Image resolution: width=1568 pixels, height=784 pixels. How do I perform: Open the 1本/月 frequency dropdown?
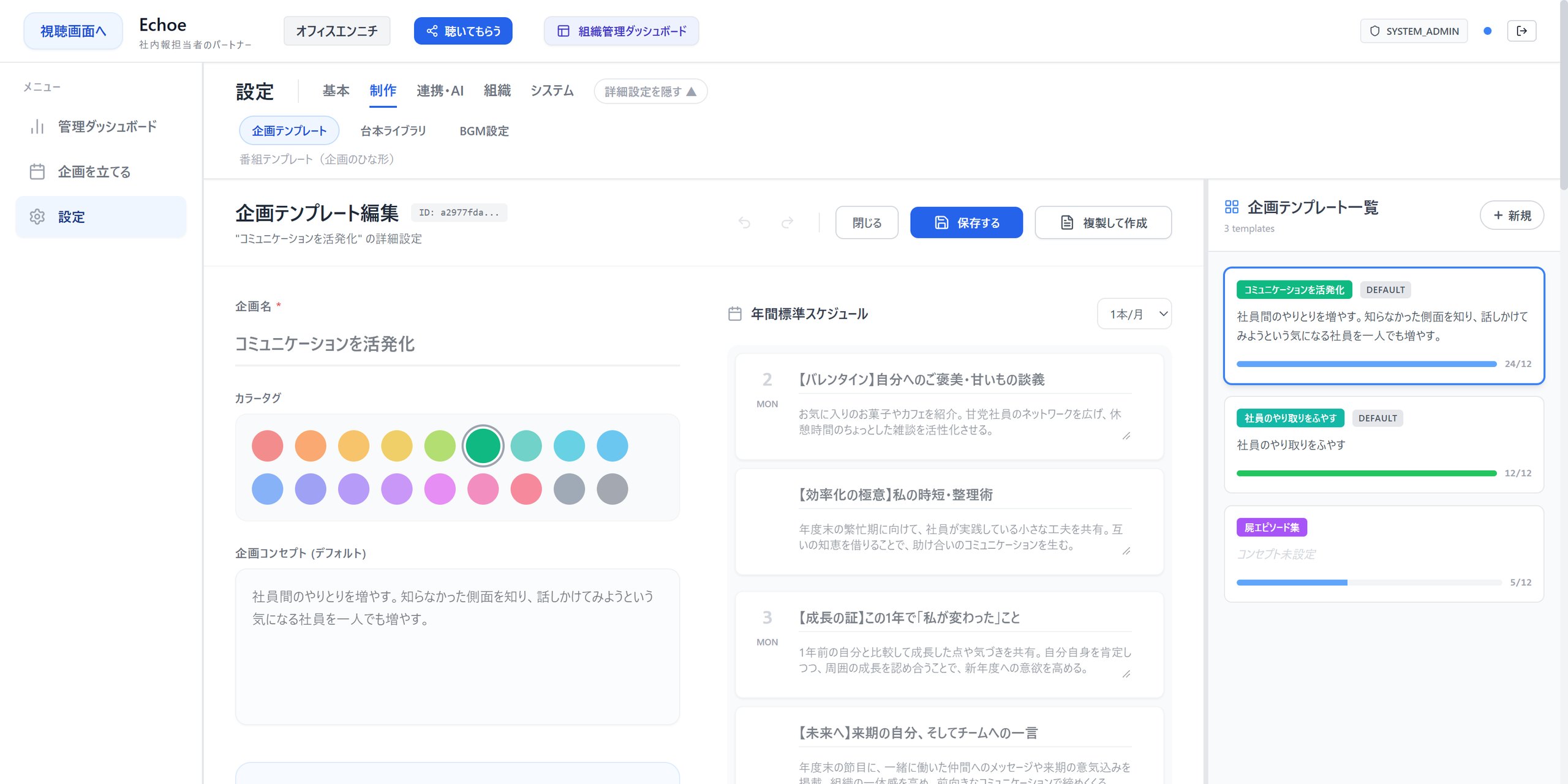point(1134,314)
